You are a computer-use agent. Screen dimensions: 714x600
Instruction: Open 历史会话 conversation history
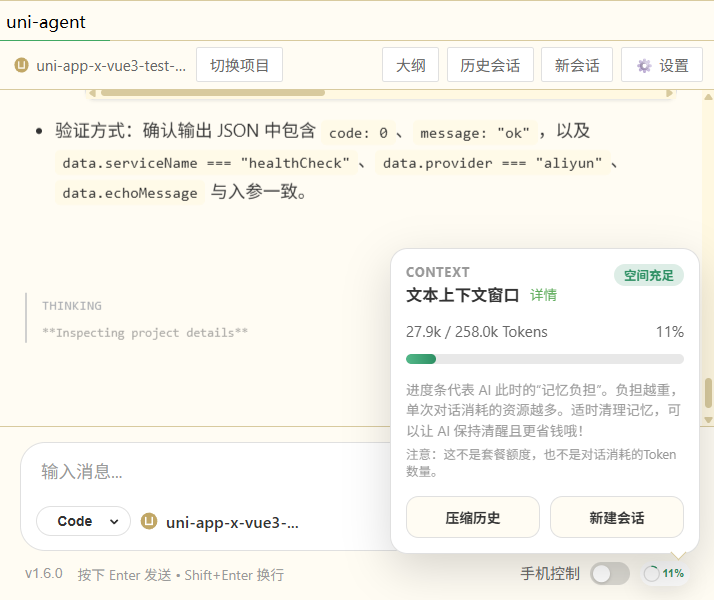pyautogui.click(x=490, y=66)
